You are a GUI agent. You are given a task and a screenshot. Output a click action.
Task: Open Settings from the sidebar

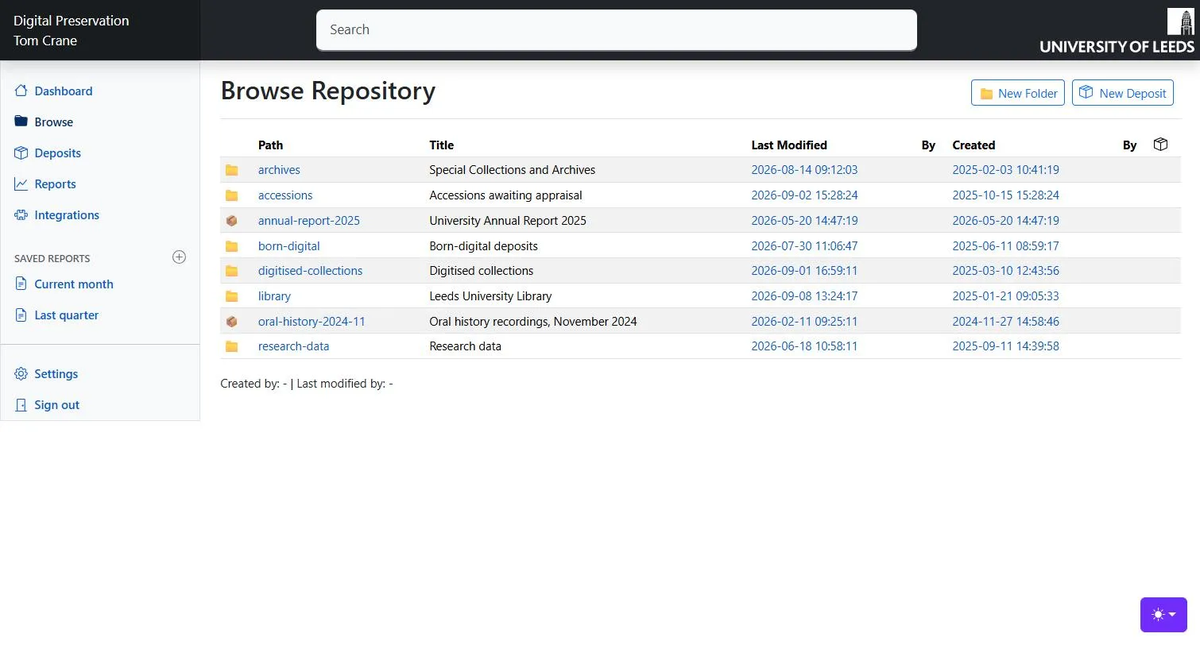tap(56, 374)
